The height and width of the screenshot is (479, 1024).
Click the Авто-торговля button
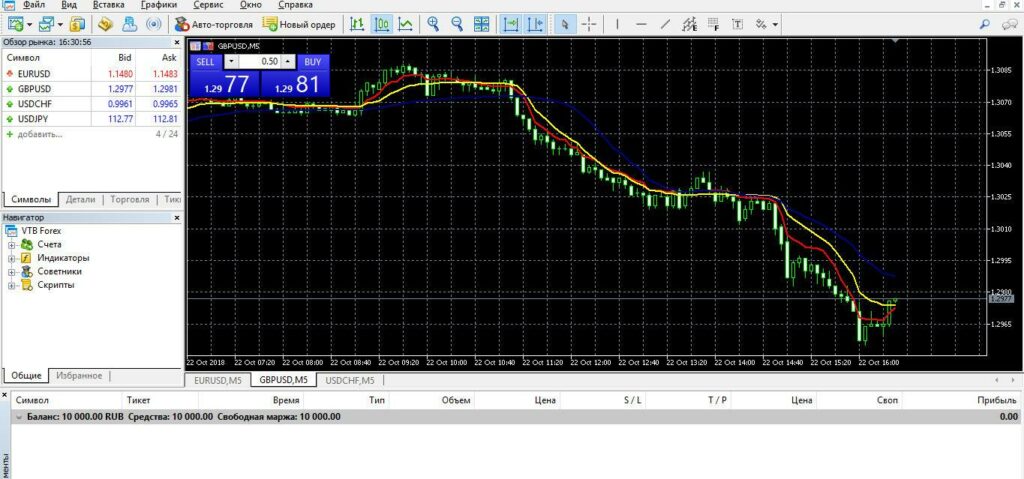pos(213,23)
